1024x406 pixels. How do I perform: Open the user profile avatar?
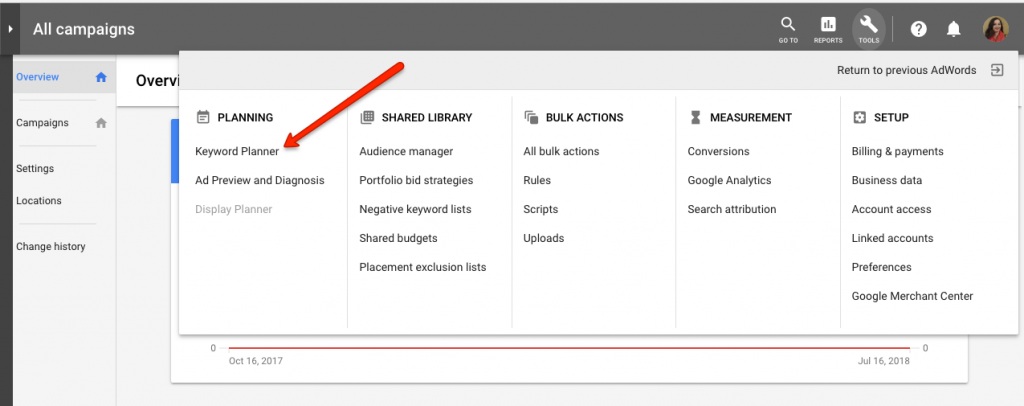point(996,29)
